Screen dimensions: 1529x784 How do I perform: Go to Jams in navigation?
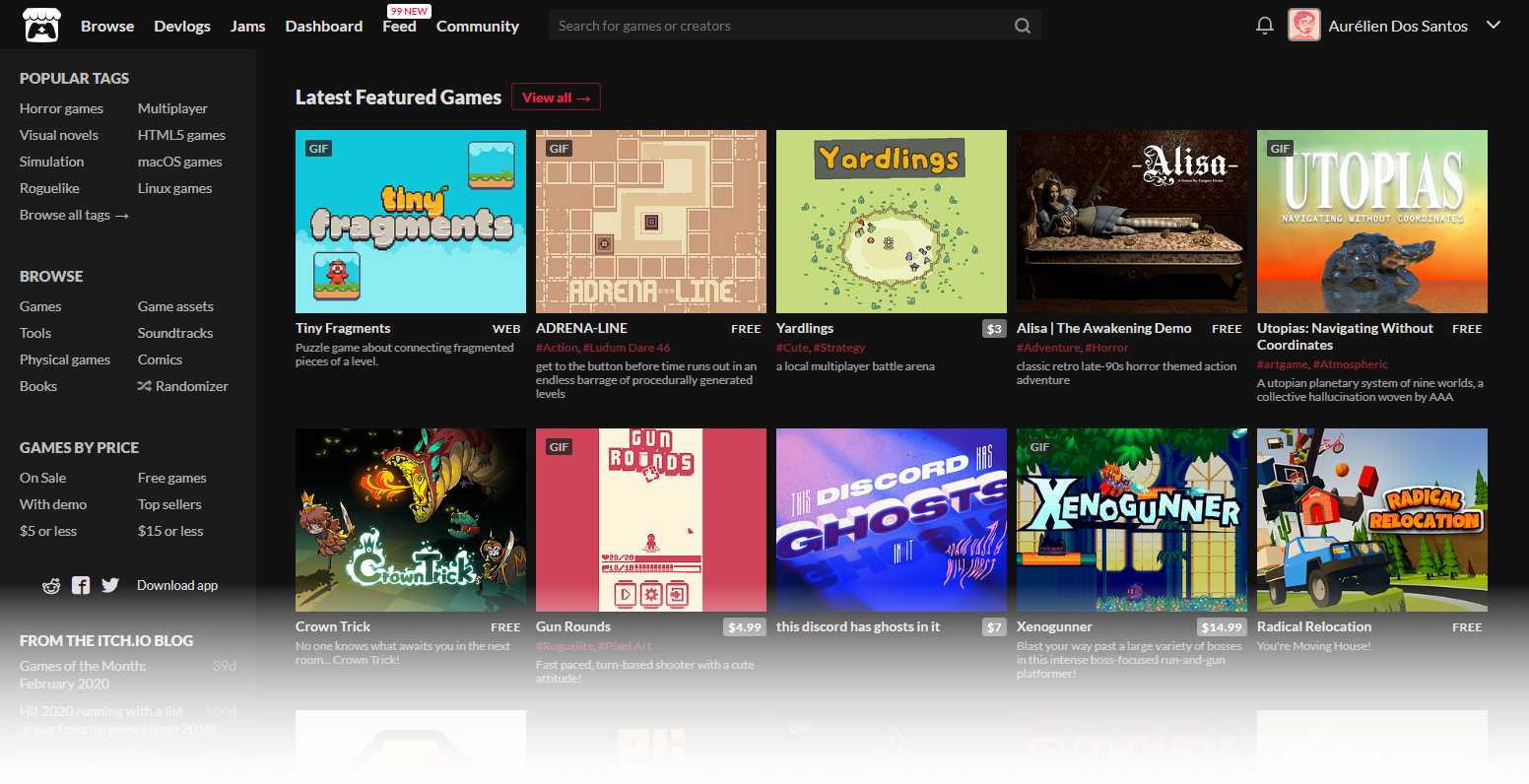(248, 26)
